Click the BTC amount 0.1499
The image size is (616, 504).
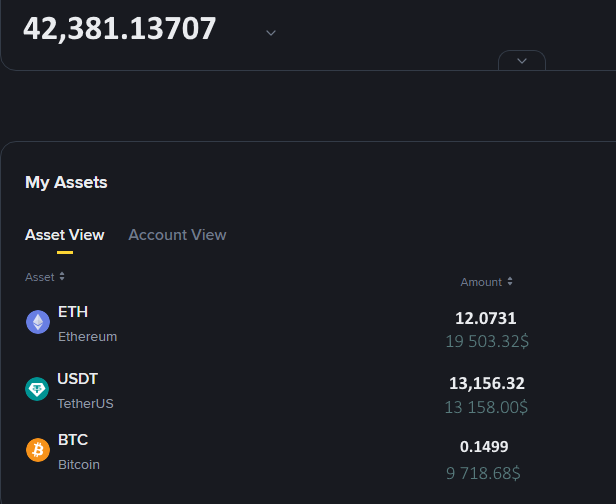[484, 447]
